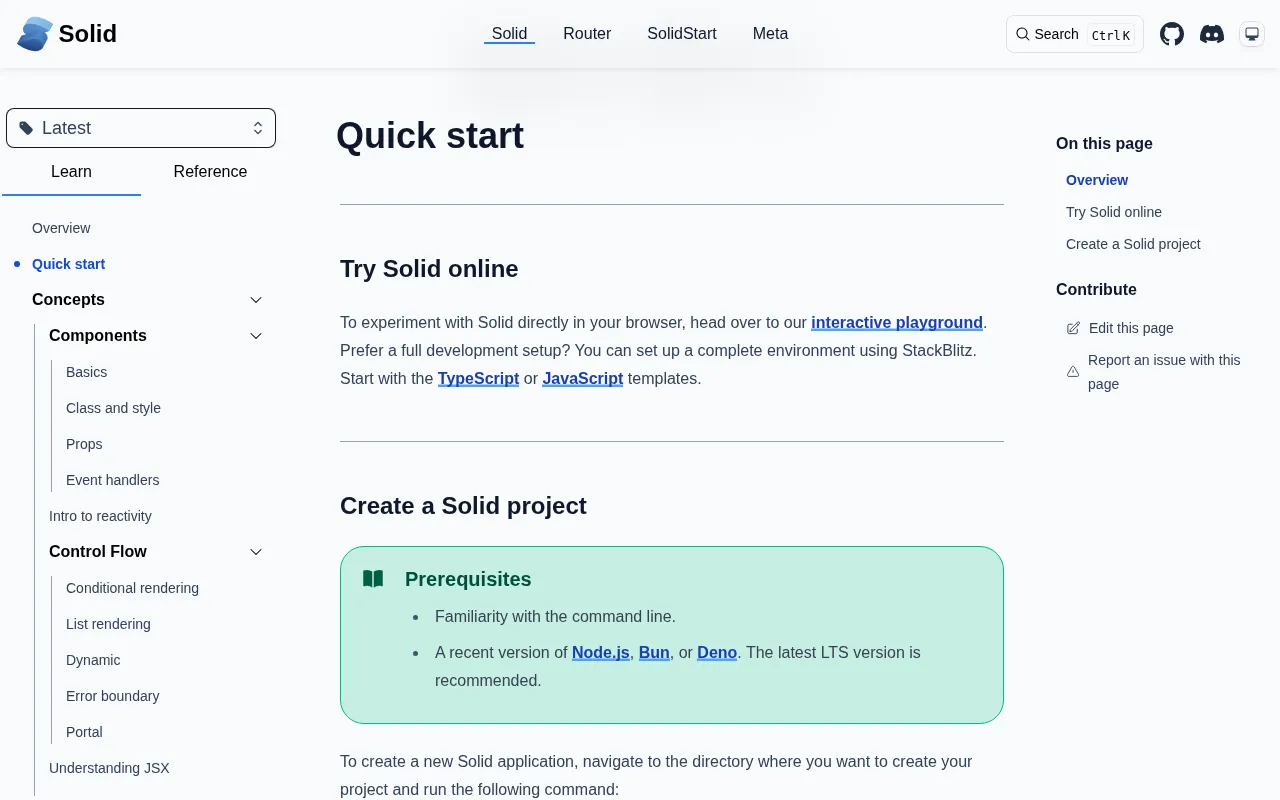Switch to the SolidStart top tab

tap(682, 34)
